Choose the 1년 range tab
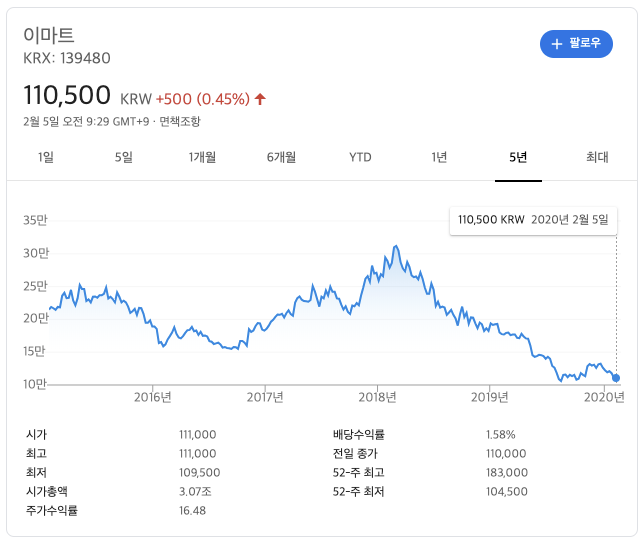644x544 pixels. 439,157
